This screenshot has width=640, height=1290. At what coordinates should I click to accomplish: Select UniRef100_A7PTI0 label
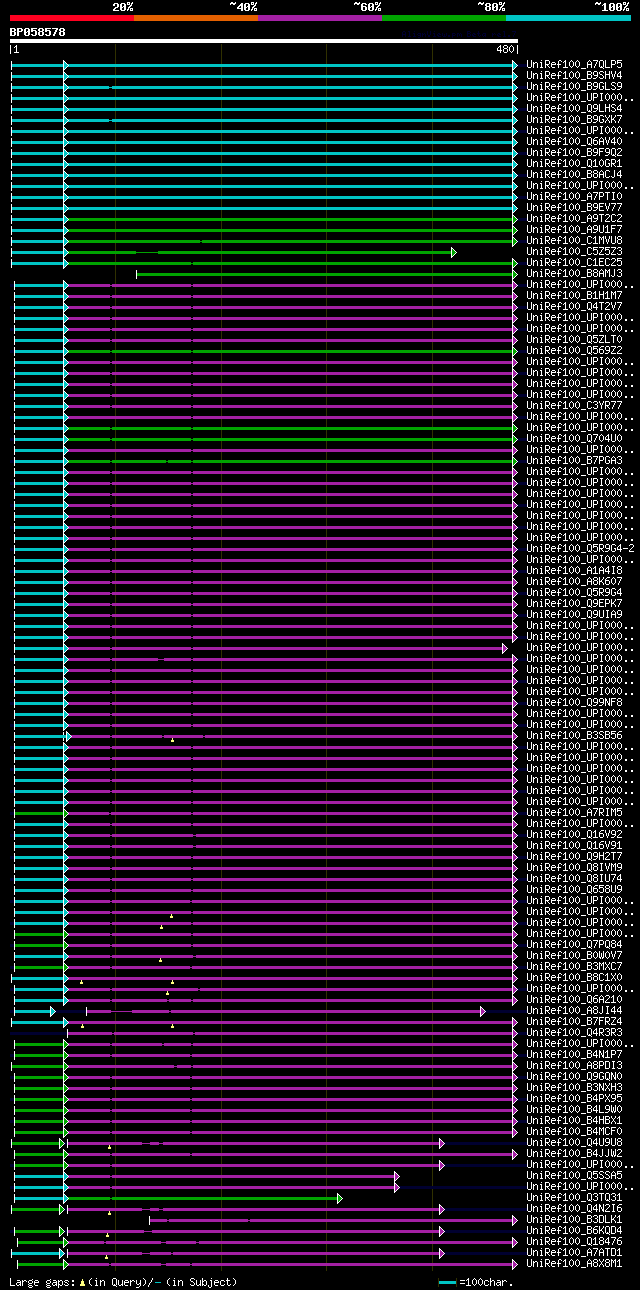[x=574, y=196]
